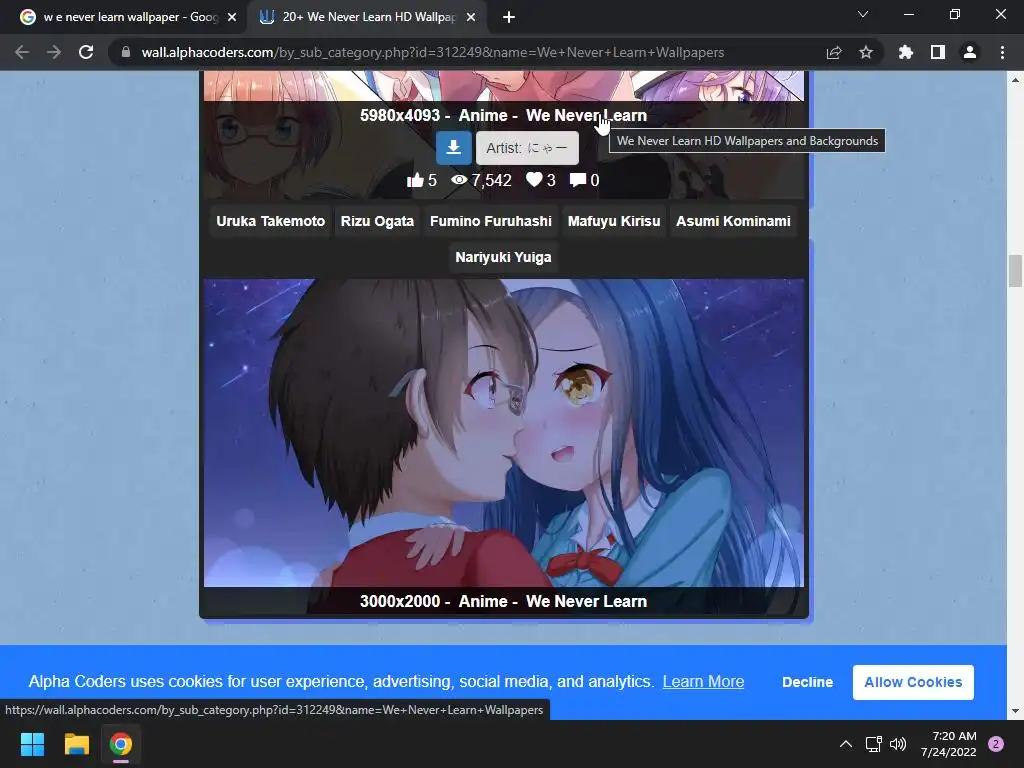Click We Never Learn link of 3000x2000 wallpaper
The width and height of the screenshot is (1024, 768).
[x=586, y=601]
